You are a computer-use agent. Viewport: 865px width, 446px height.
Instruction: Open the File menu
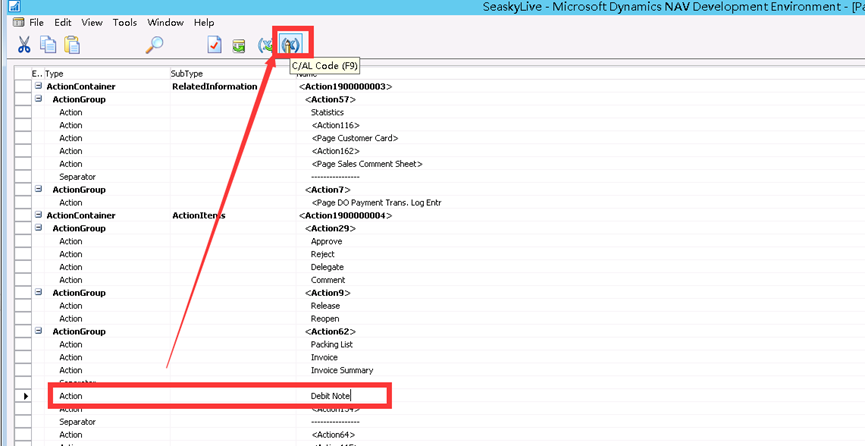(36, 23)
